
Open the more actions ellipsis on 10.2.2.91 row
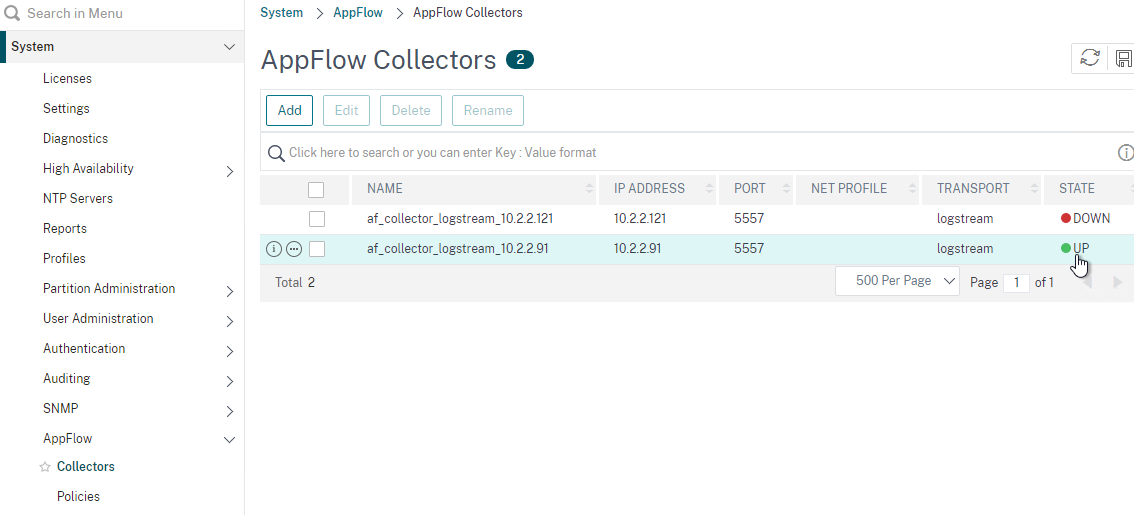point(294,249)
